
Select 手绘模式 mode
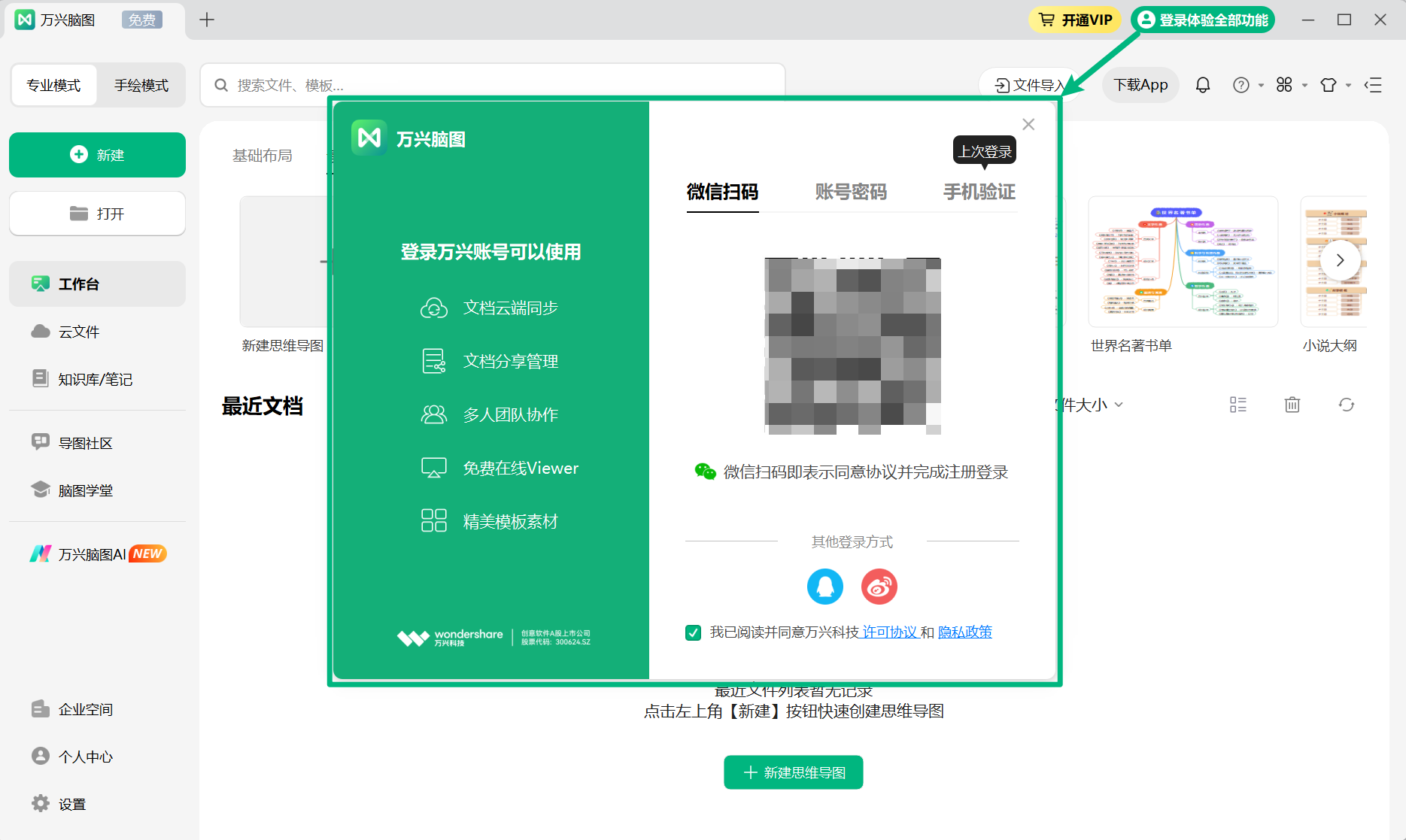141,86
